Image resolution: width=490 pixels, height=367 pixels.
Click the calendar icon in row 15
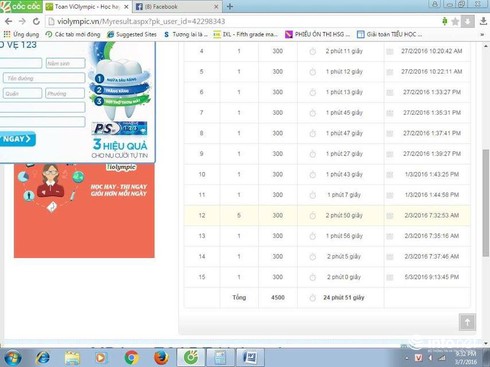390,277
